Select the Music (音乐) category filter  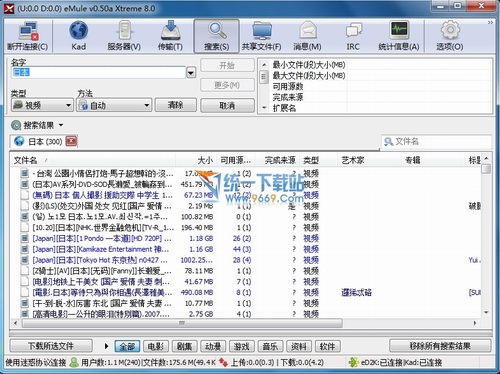click(x=270, y=346)
